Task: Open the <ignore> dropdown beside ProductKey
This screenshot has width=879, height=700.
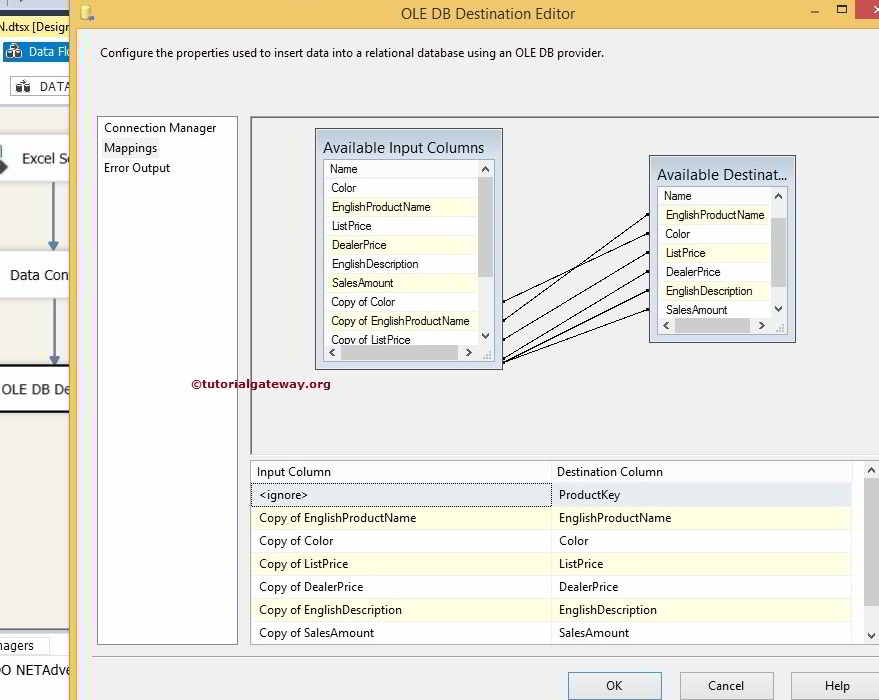Action: [x=400, y=494]
